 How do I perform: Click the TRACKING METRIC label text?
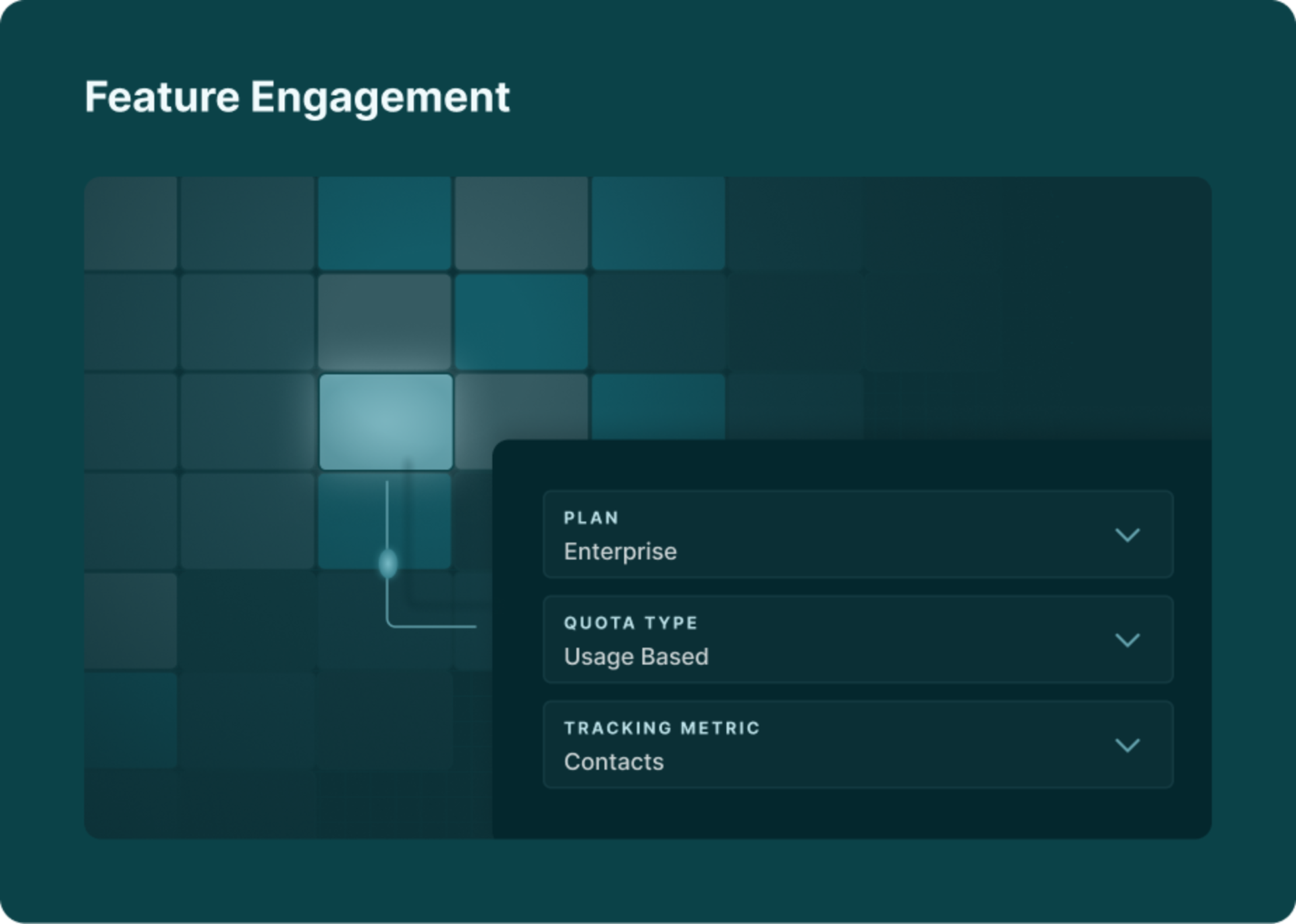click(662, 728)
